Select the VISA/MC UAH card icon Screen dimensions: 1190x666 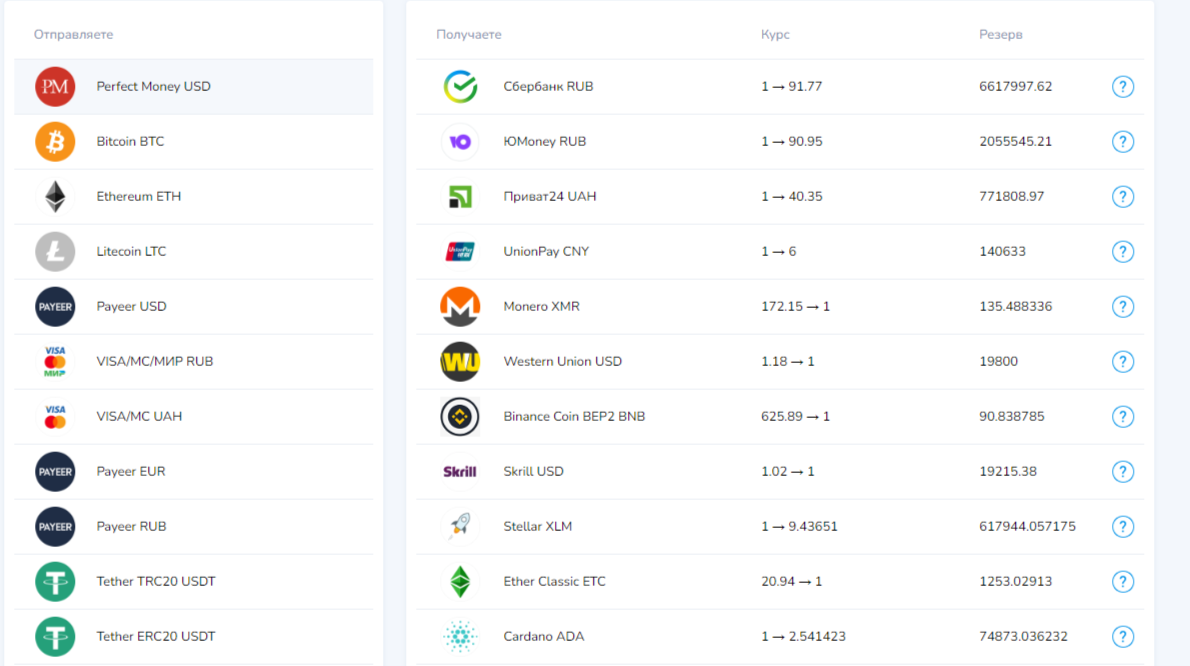pyautogui.click(x=55, y=416)
